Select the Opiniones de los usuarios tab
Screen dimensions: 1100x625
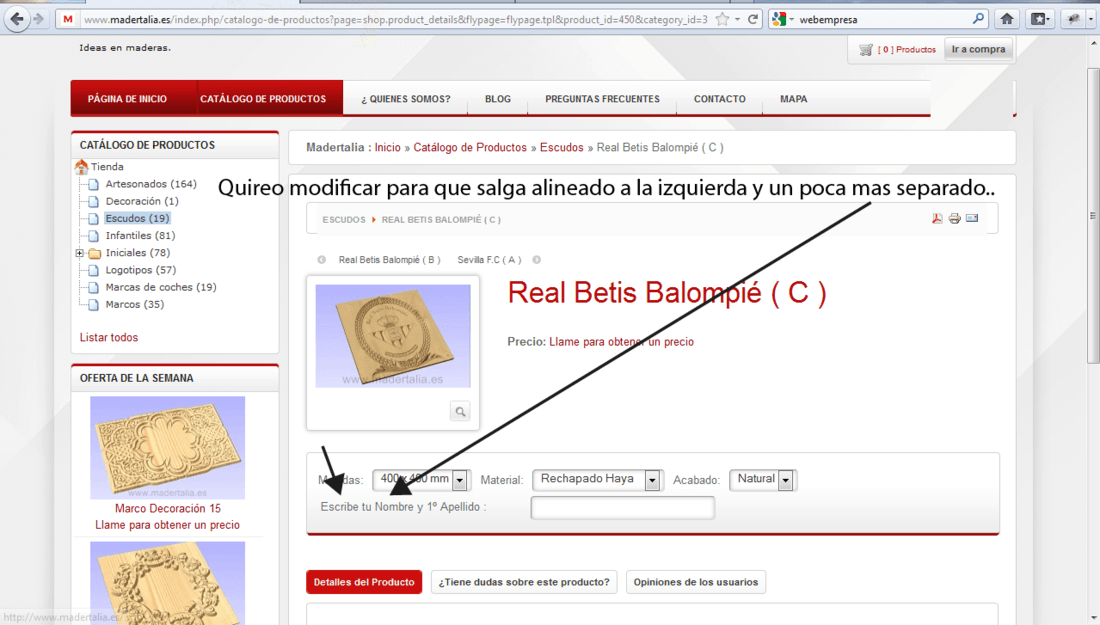coord(696,582)
